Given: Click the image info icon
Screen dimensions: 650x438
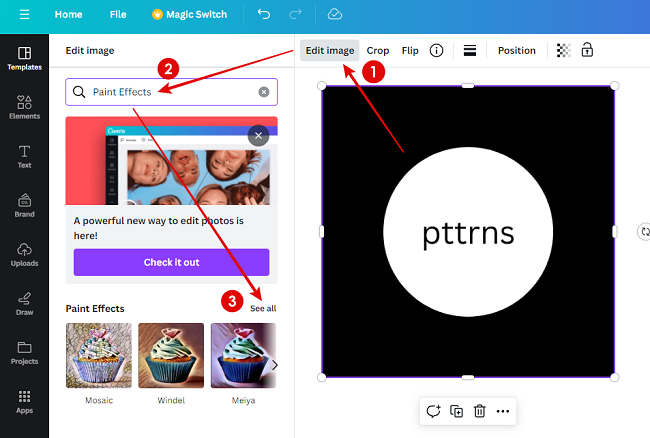Looking at the screenshot, I should pyautogui.click(x=436, y=51).
